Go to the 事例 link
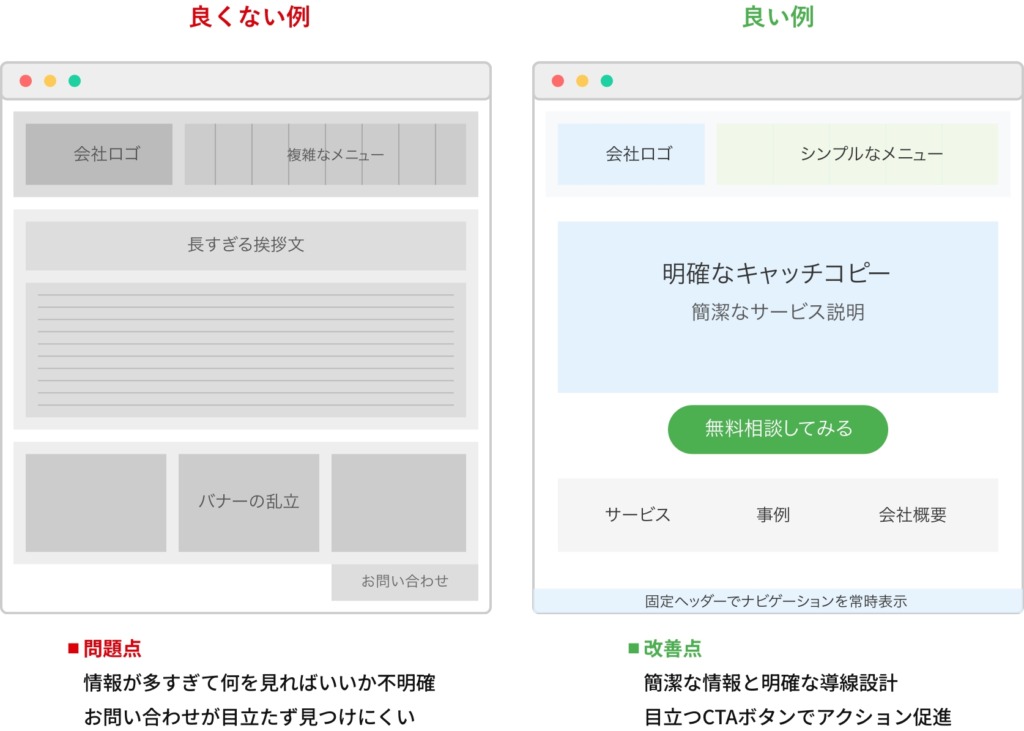This screenshot has height=731, width=1024. click(773, 515)
